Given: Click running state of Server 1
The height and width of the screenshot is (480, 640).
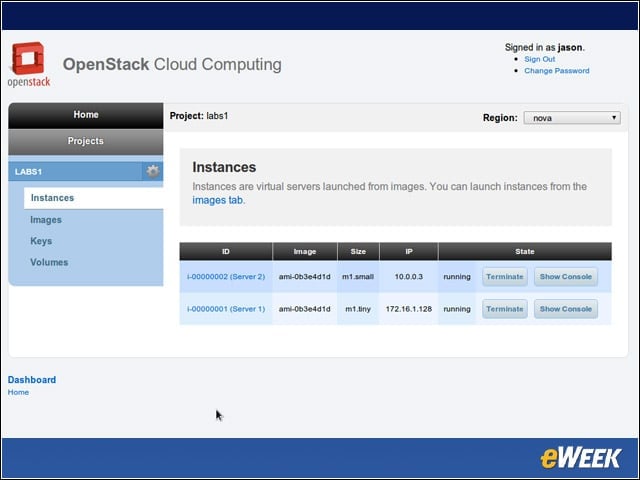Looking at the screenshot, I should point(457,309).
